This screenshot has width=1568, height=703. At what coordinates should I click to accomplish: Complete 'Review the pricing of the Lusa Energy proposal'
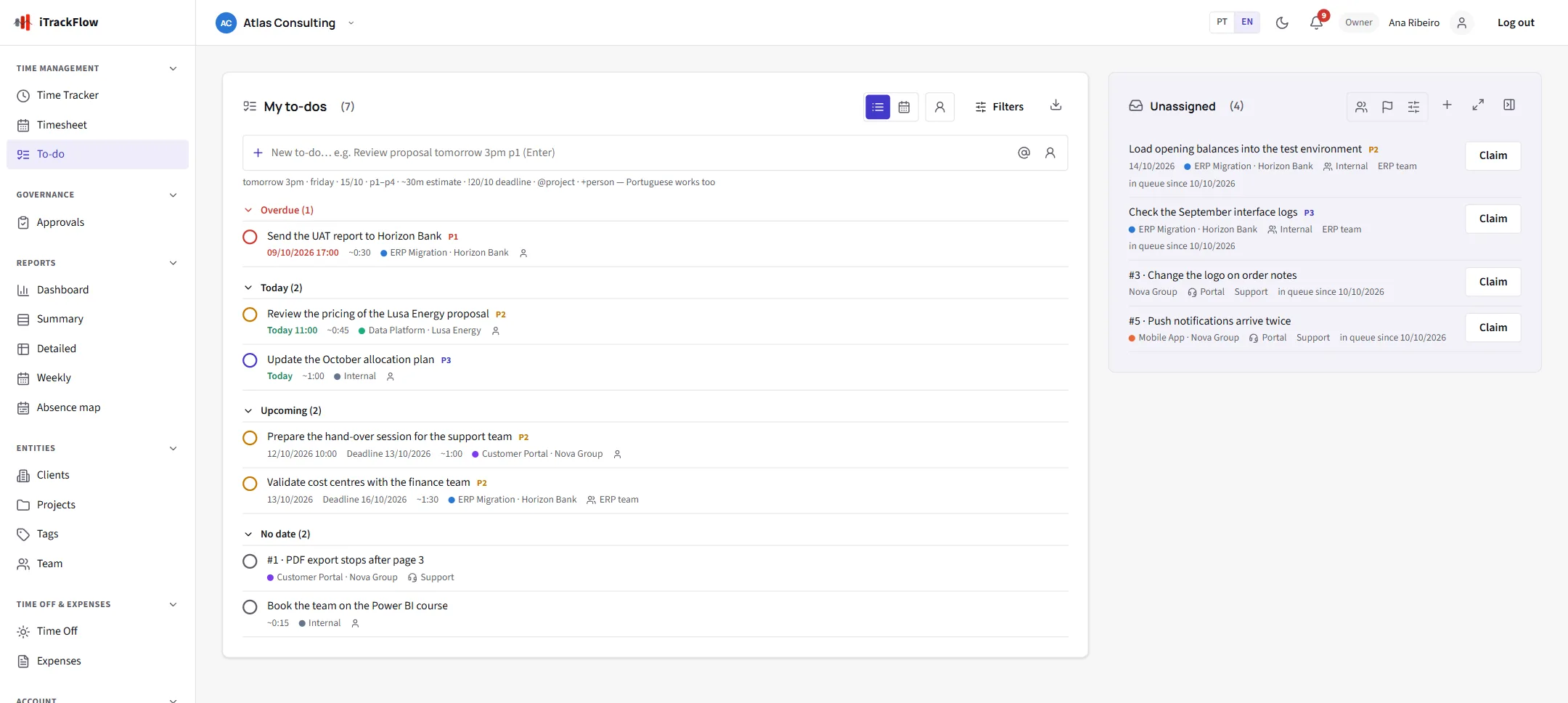(250, 314)
